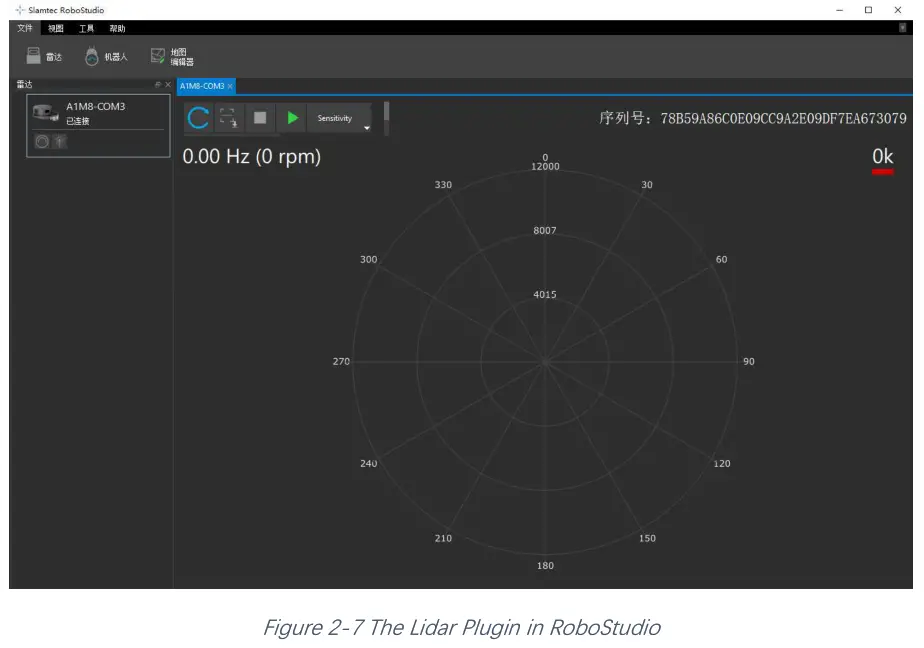The width and height of the screenshot is (924, 648).
Task: Close the A1M8-COM3 tab
Action: tap(229, 86)
